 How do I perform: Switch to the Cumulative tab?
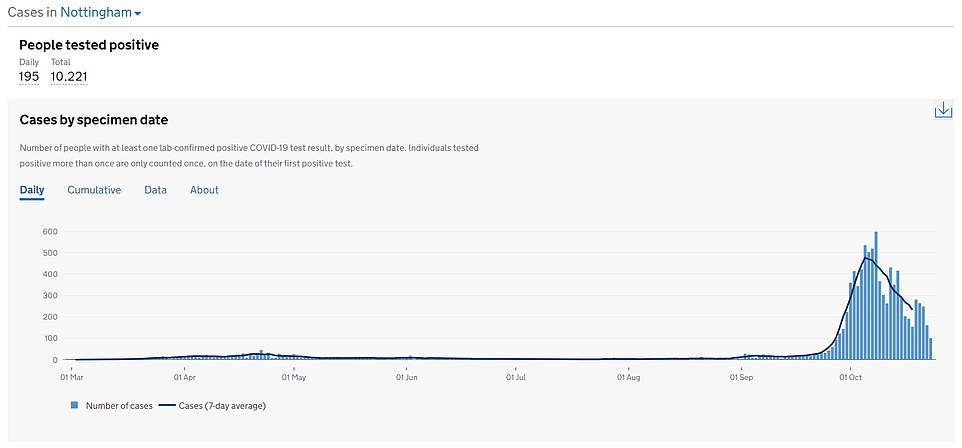pyautogui.click(x=94, y=190)
